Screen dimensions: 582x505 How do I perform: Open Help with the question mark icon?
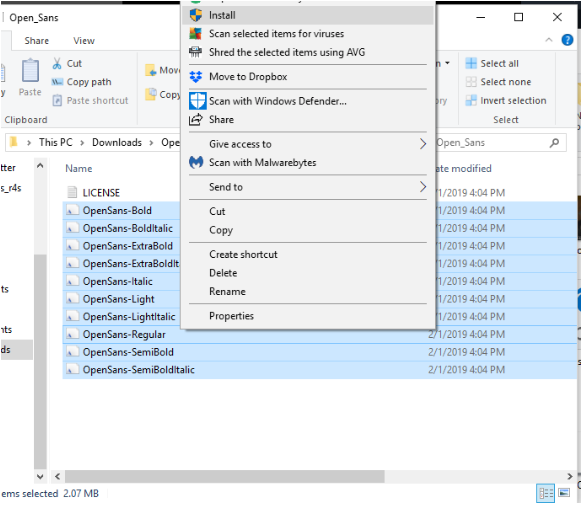[567, 40]
